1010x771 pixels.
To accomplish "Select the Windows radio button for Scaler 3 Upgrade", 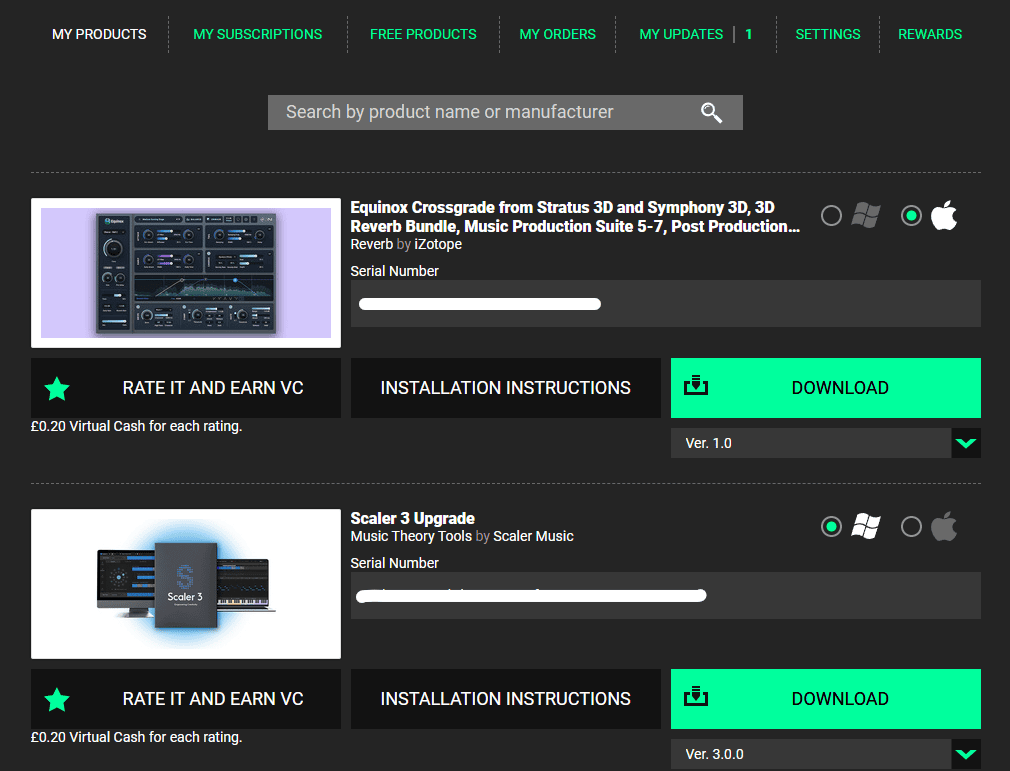I will point(831,527).
